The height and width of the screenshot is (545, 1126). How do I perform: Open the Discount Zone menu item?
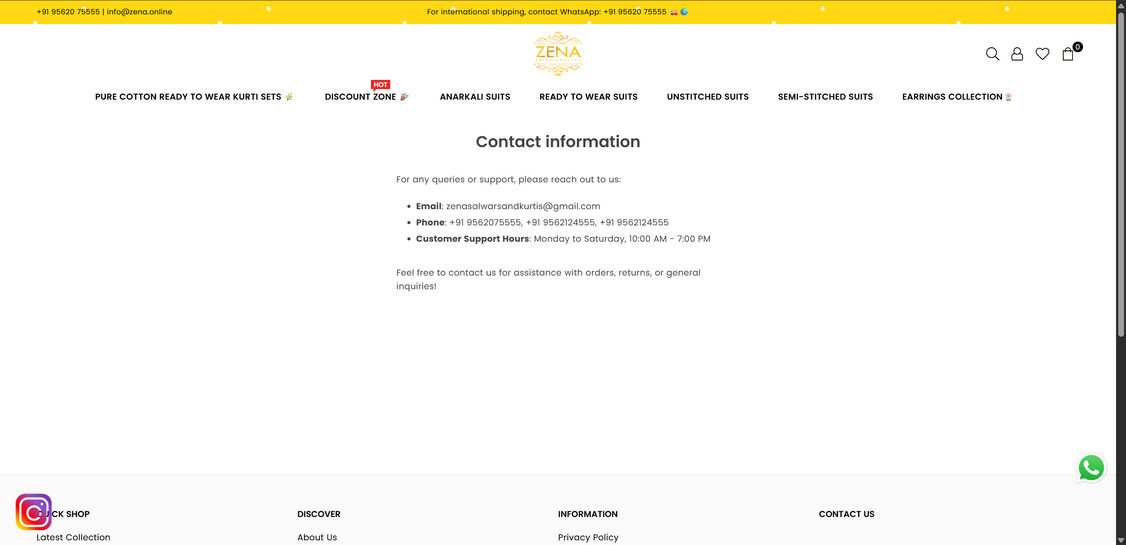(367, 97)
